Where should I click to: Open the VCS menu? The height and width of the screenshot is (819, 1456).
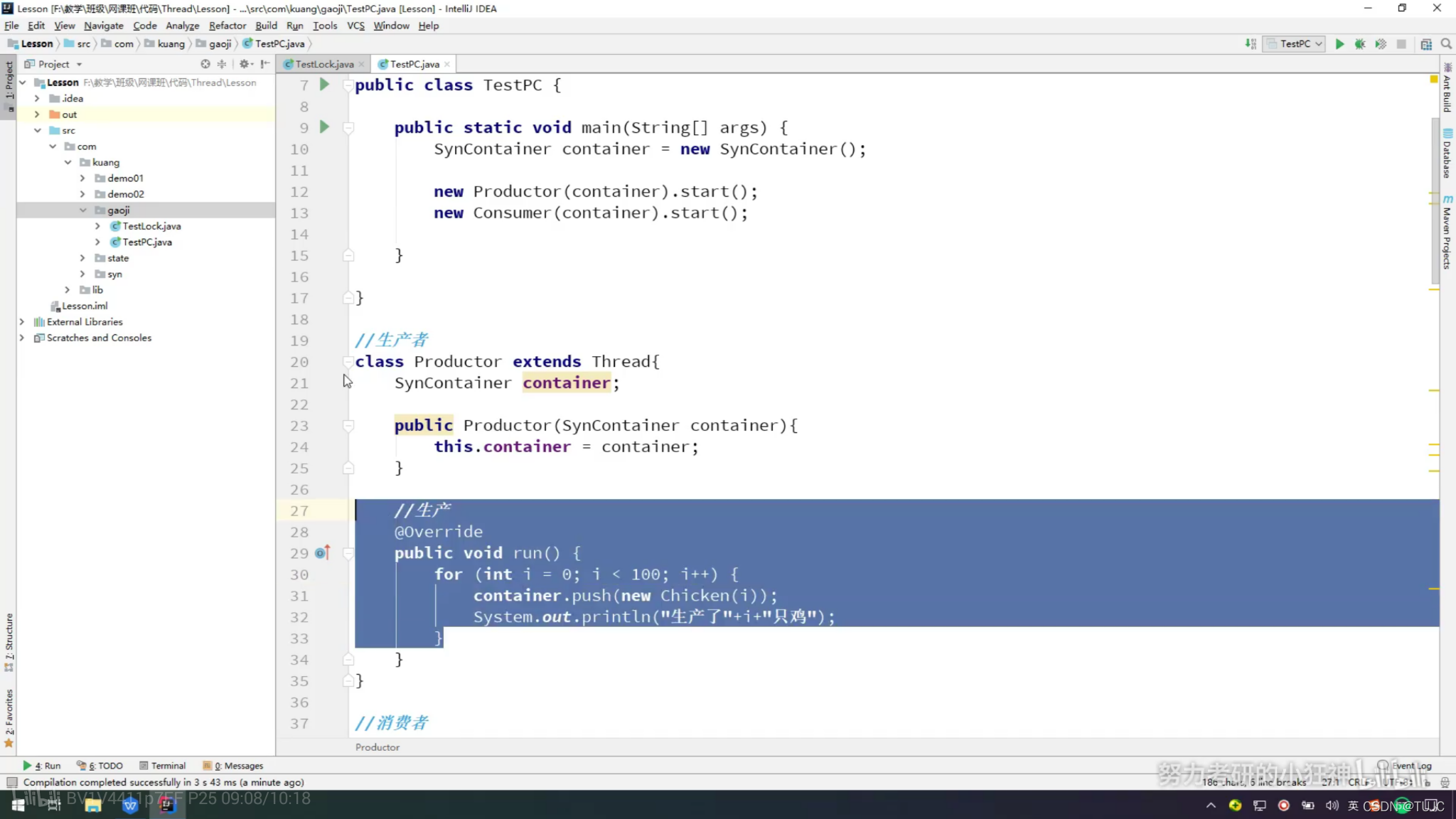point(355,26)
